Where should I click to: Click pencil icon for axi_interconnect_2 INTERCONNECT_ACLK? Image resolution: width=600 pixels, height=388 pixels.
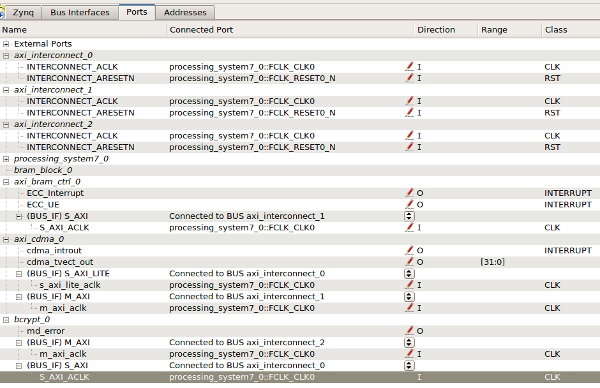pyautogui.click(x=409, y=135)
